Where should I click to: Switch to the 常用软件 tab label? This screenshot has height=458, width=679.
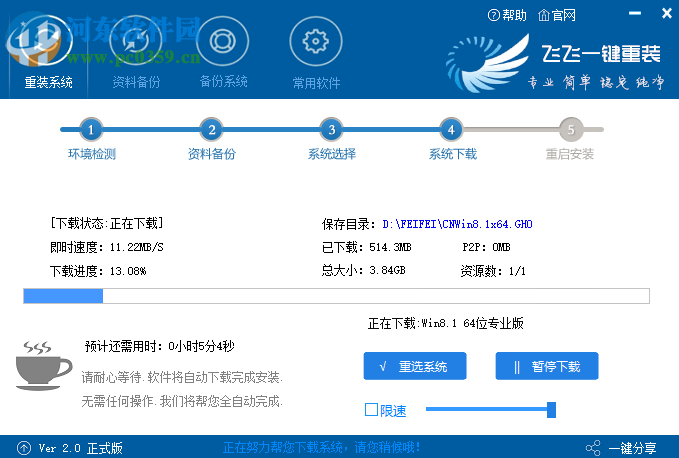(x=316, y=83)
